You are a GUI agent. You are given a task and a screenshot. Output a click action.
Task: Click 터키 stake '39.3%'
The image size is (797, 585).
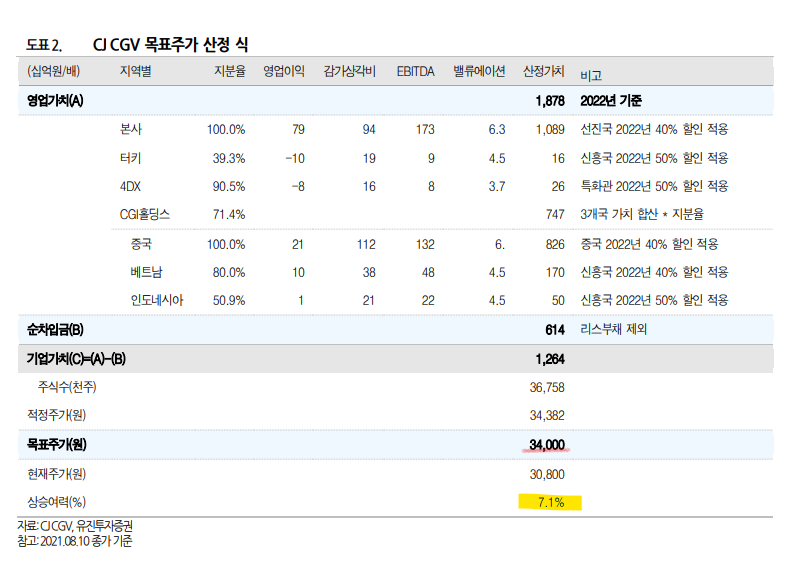point(229,159)
